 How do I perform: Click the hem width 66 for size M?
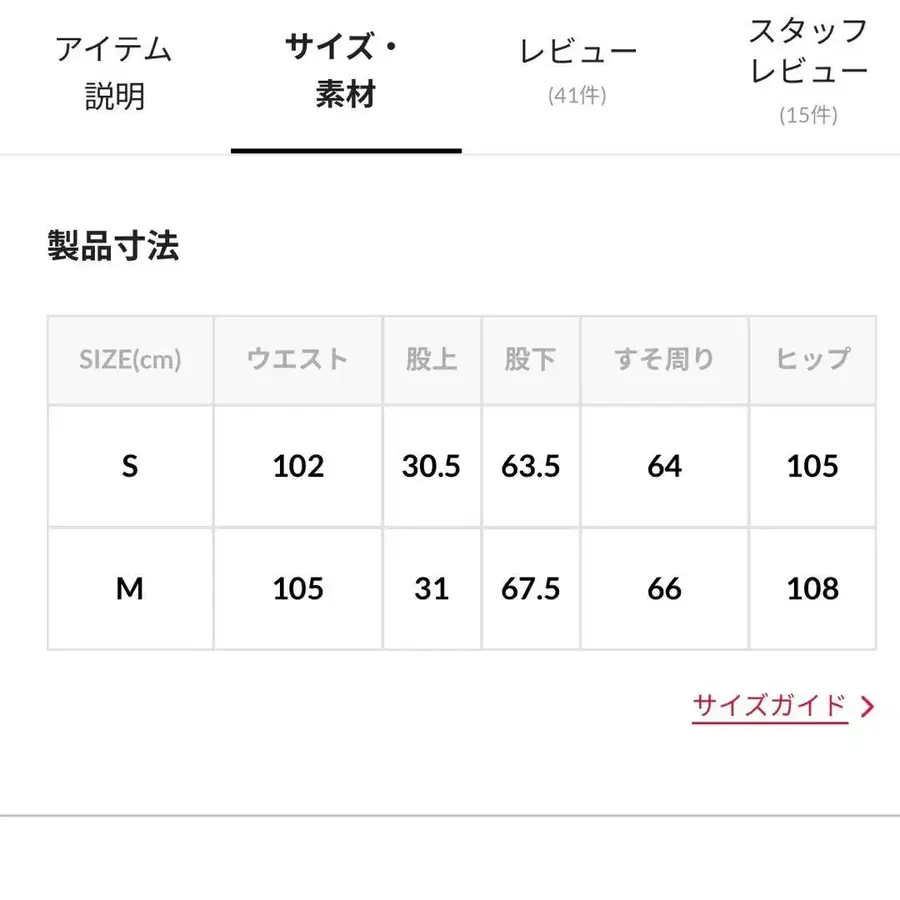pyautogui.click(x=663, y=589)
